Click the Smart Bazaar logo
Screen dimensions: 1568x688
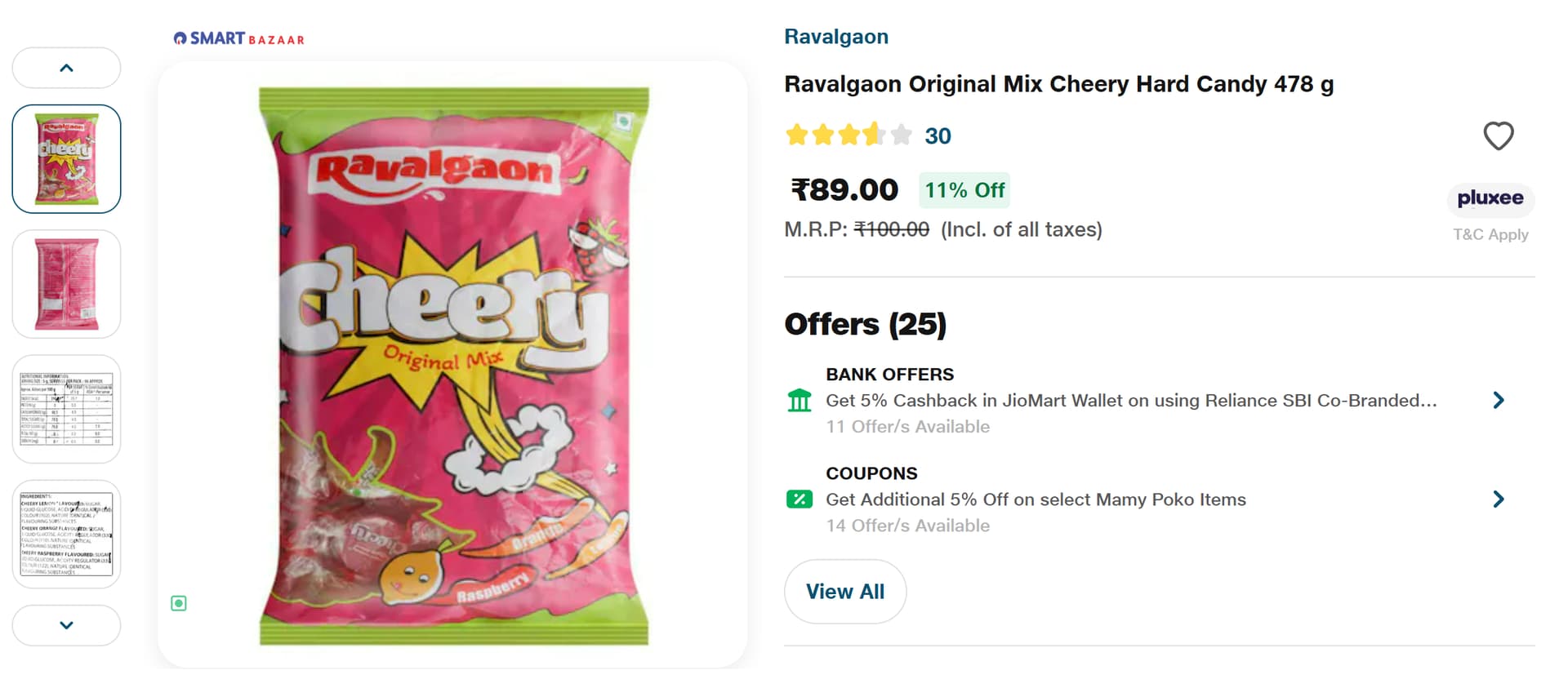coord(238,38)
